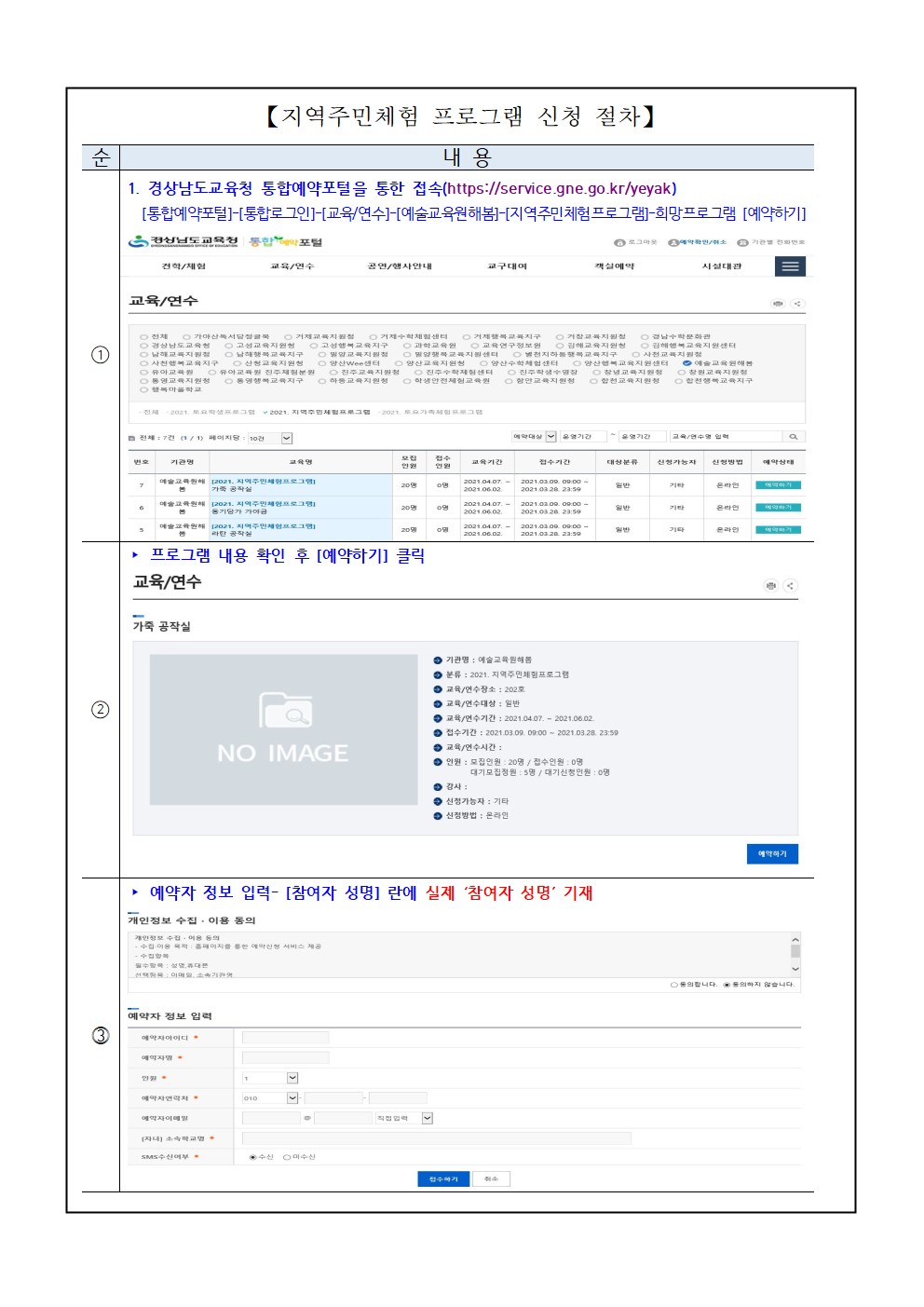Open the hamburger full menu icon

(x=790, y=266)
